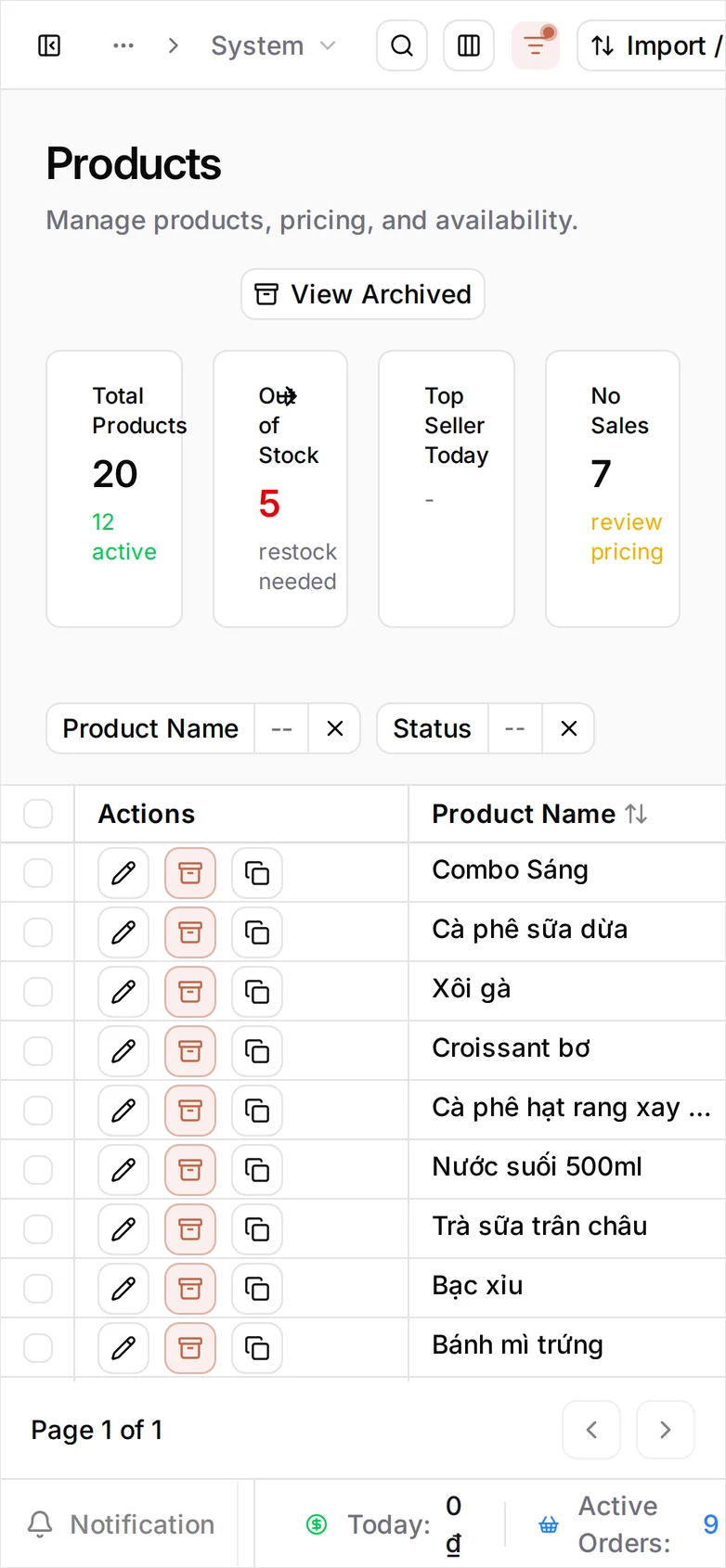Edit the Combo Sáng product
The width and height of the screenshot is (726, 1568).
pos(123,873)
